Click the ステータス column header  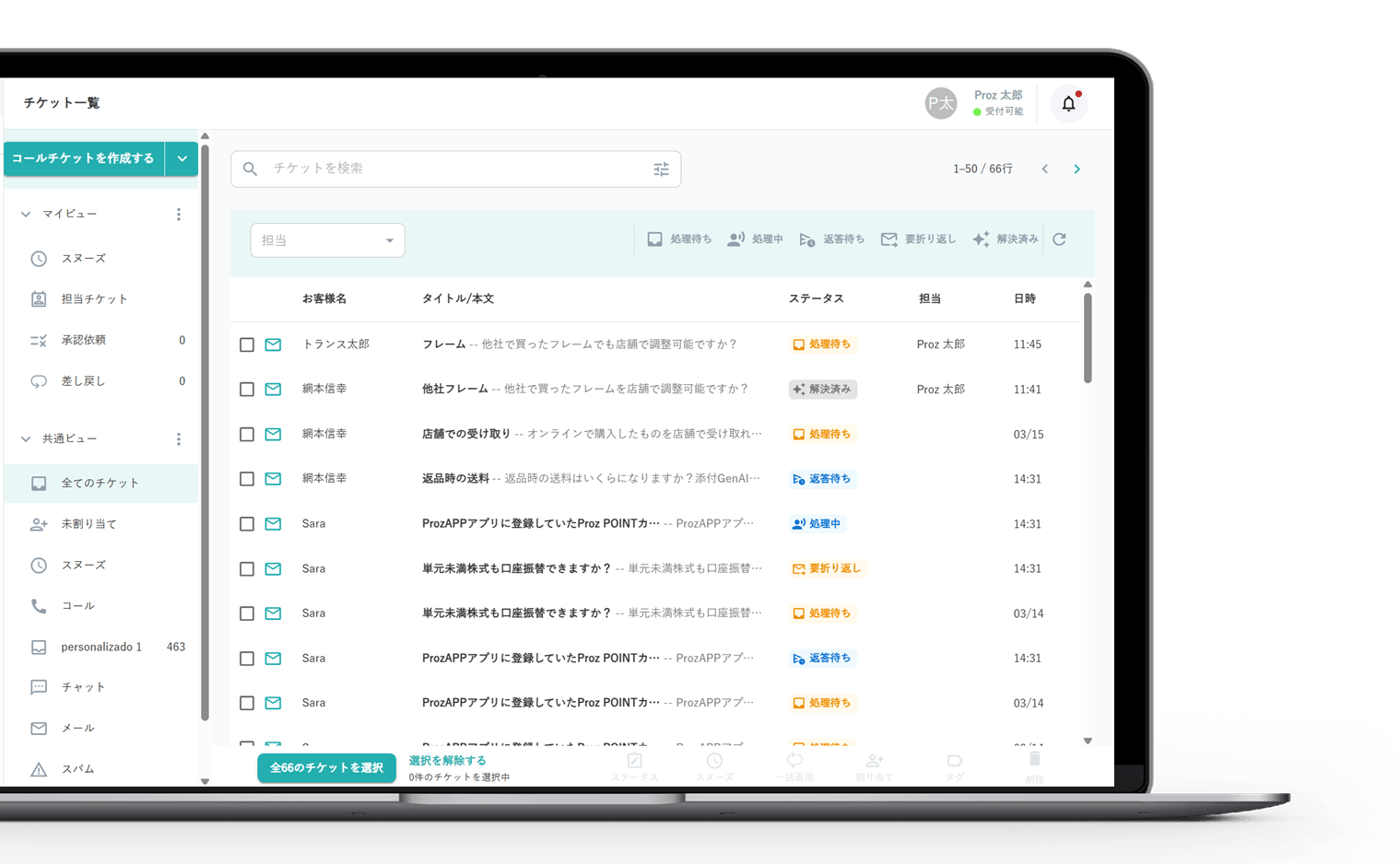816,299
